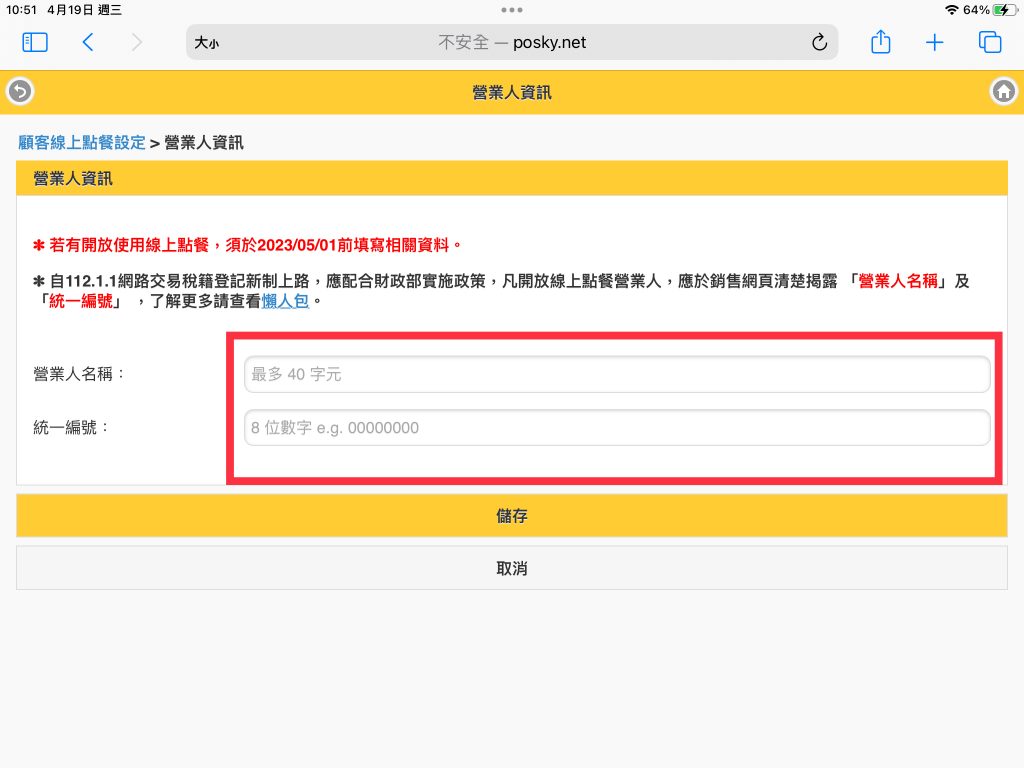Viewport: 1024px width, 768px height.
Task: Show the Safari sidebar
Action: click(35, 42)
